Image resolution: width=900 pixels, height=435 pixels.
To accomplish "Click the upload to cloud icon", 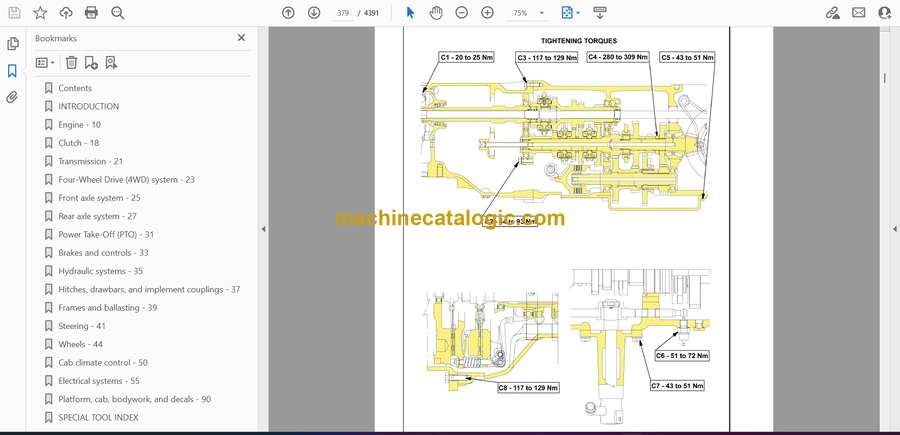I will (66, 13).
